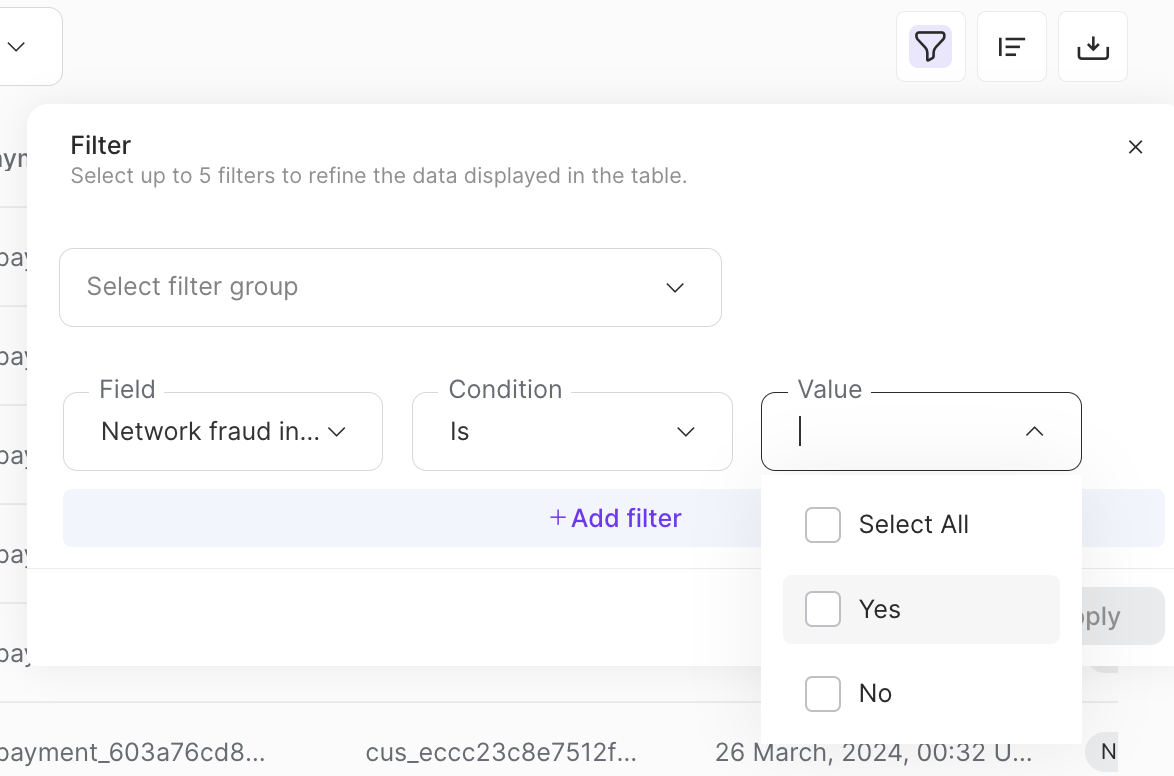This screenshot has width=1174, height=776.
Task: Select the Yes option row in the list
Action: (x=920, y=609)
